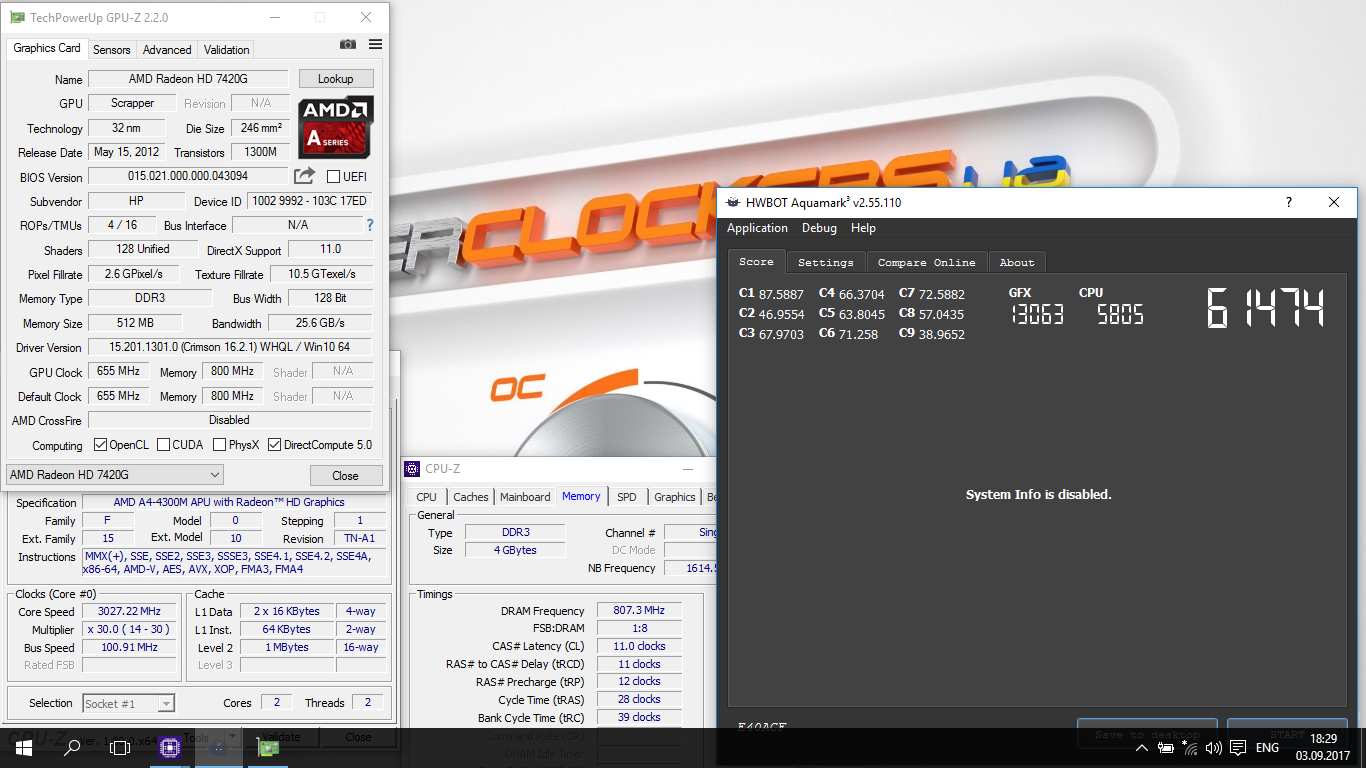
Task: Toggle PhysX checkbox
Action: pos(219,445)
